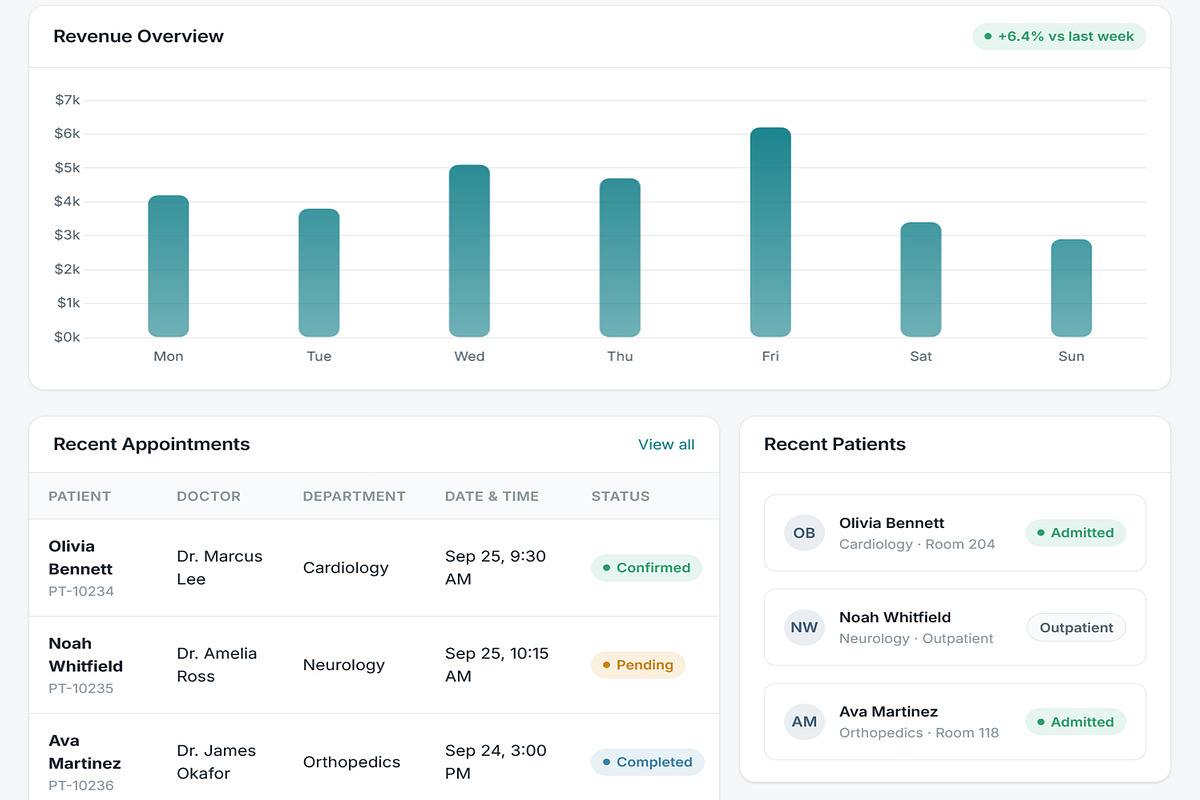Click Noah Whitfield's Outpatient badge
This screenshot has width=1200, height=800.
tap(1076, 628)
